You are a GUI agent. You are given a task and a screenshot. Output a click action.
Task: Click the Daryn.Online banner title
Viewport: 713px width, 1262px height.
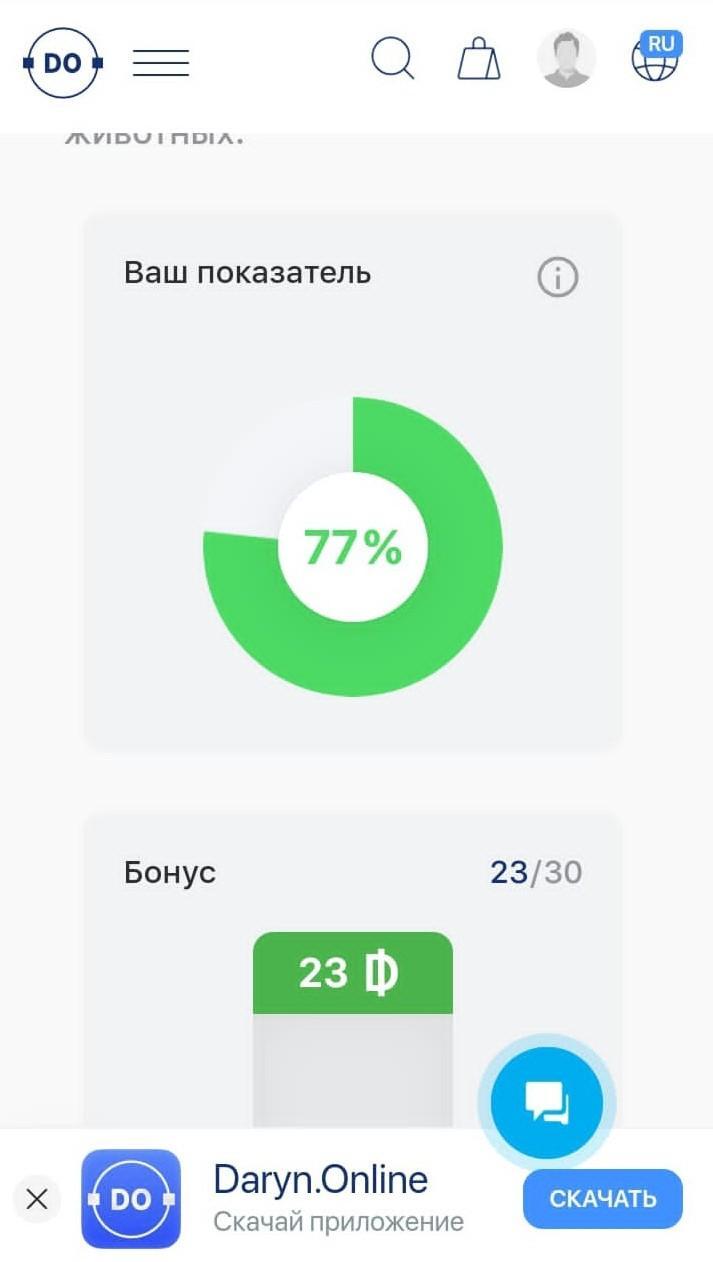(321, 1180)
